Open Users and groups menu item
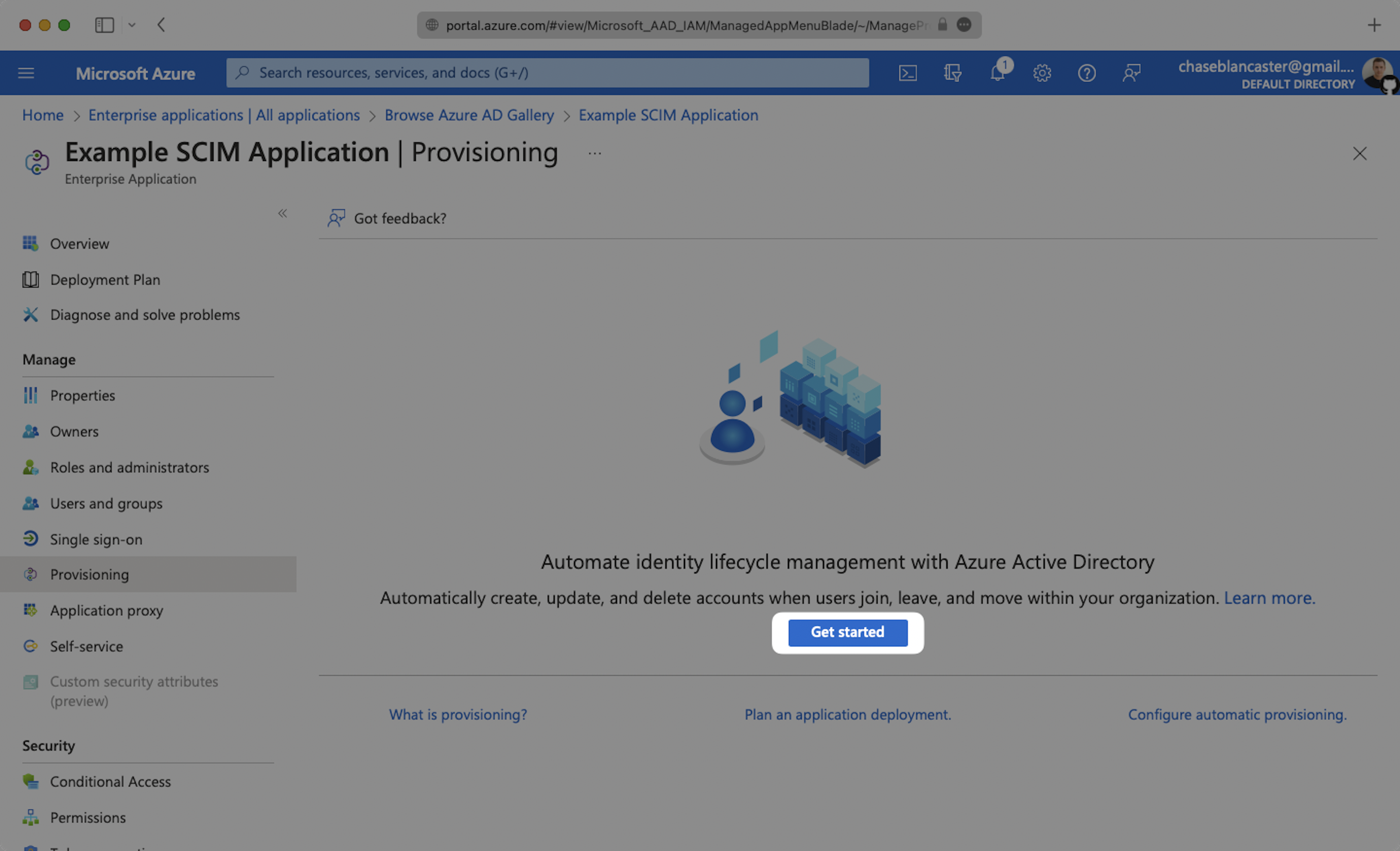 [x=106, y=503]
